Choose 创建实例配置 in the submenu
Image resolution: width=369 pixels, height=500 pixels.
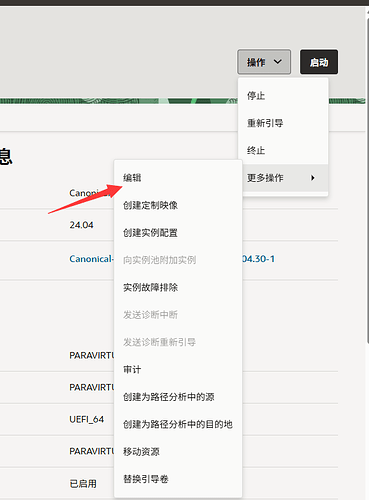[x=178, y=232]
